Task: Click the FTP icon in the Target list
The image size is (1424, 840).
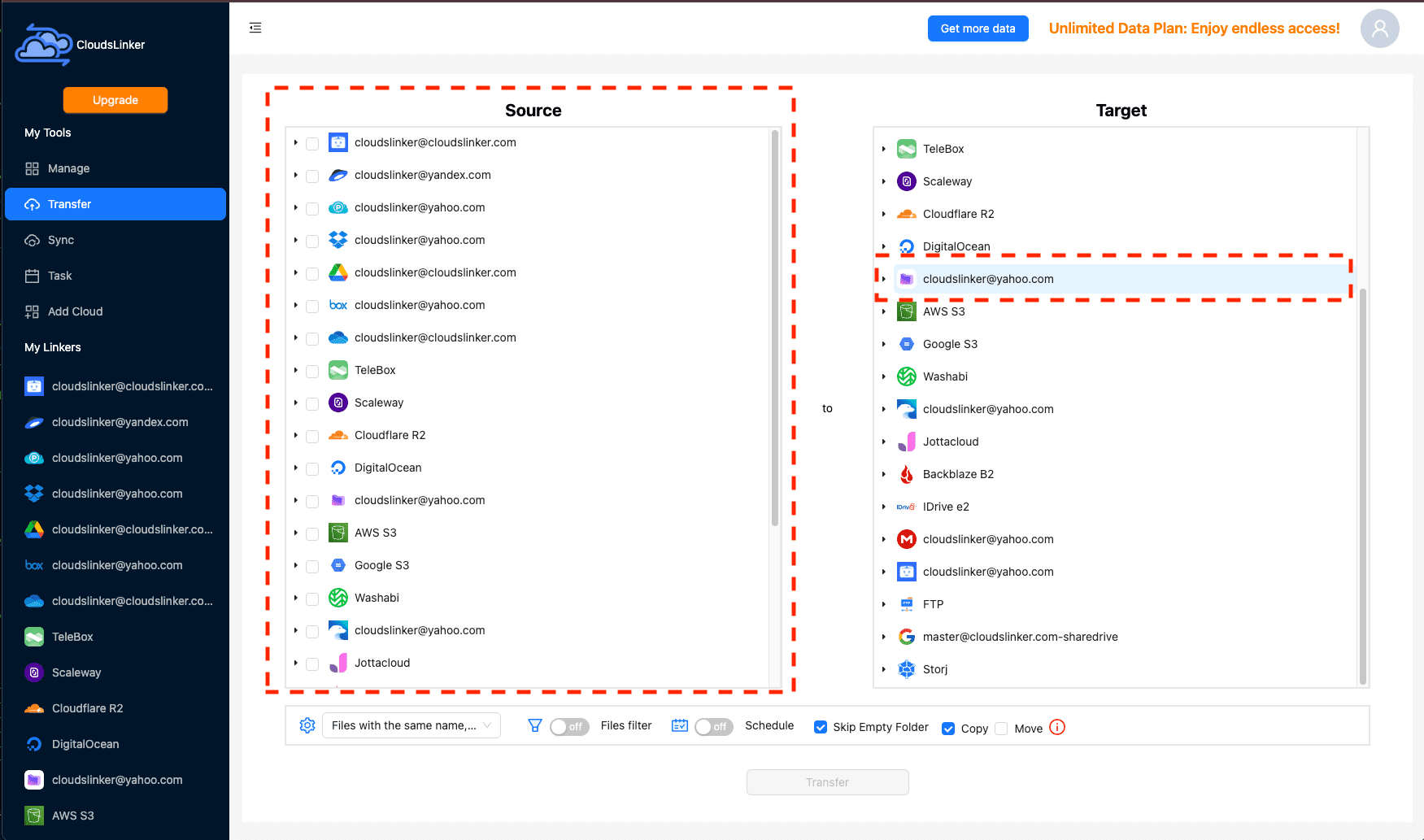Action: [x=907, y=604]
